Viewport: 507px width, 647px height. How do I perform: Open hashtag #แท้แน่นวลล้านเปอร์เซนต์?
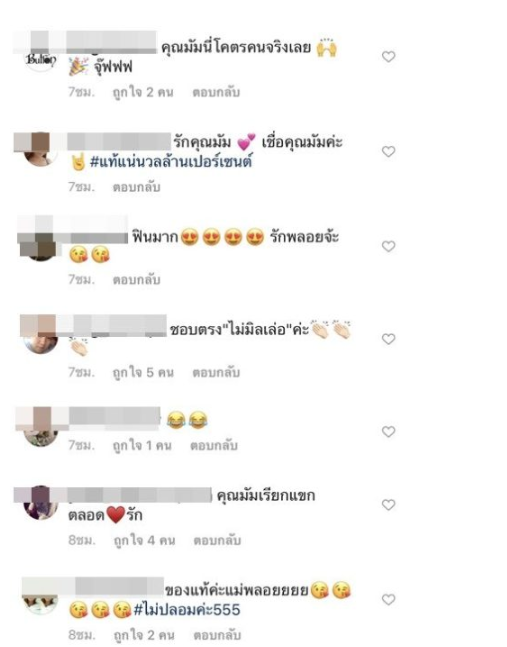[x=171, y=161]
